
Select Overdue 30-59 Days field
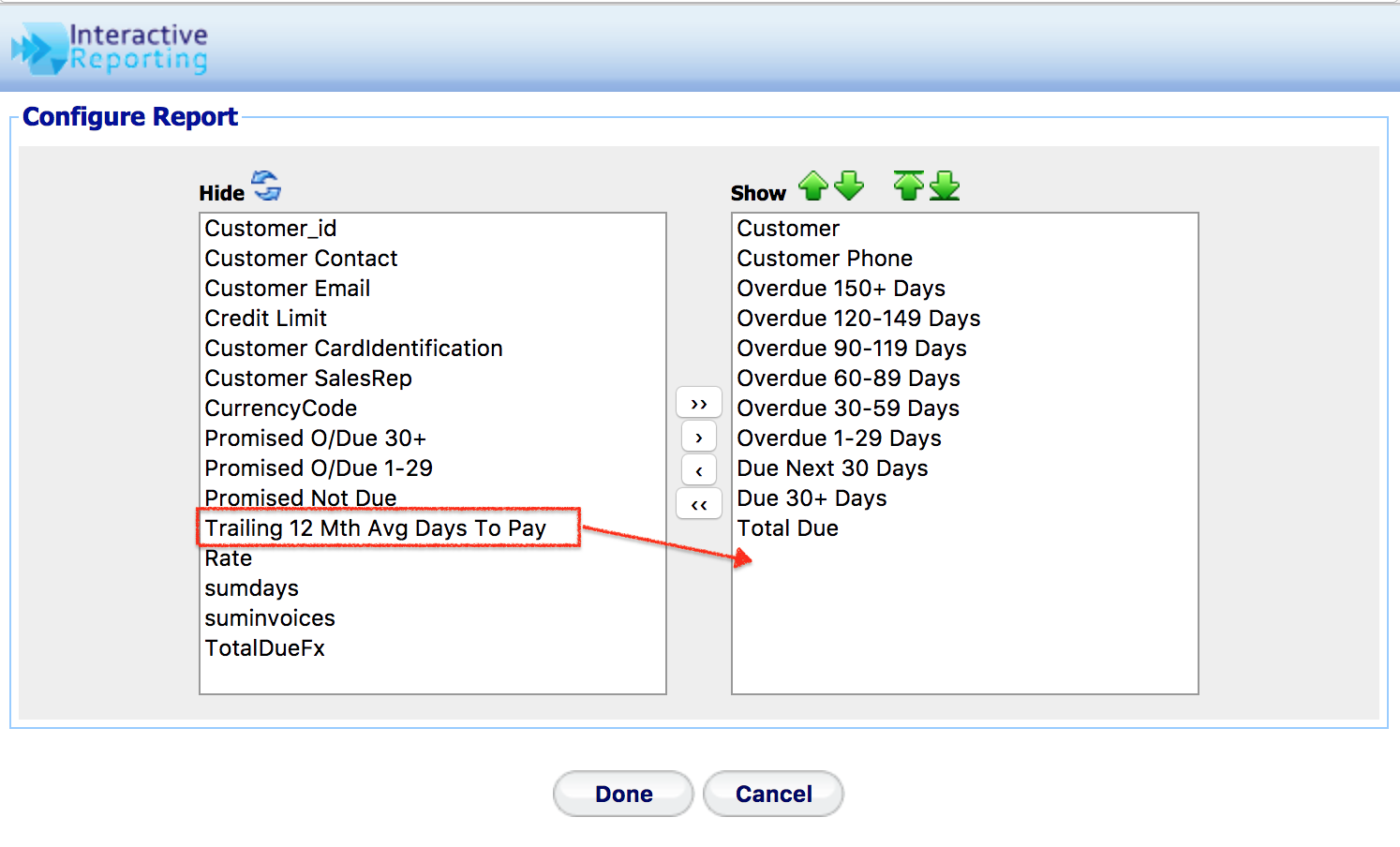(965, 409)
